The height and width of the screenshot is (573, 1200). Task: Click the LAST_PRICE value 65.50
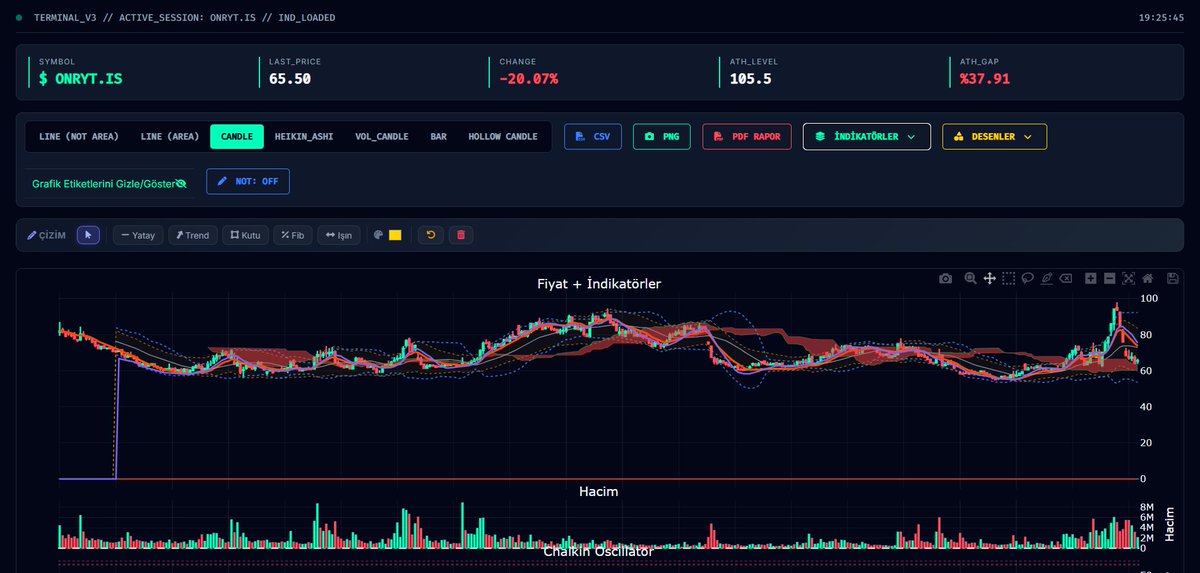coord(290,78)
